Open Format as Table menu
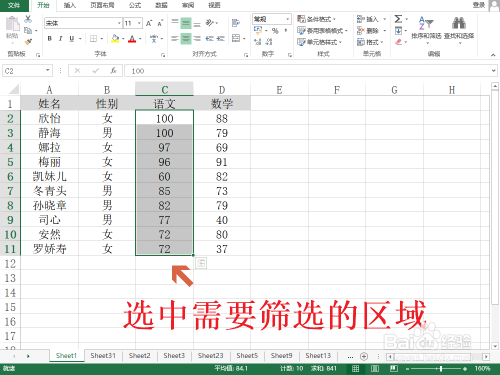500x375 pixels. (x=322, y=31)
